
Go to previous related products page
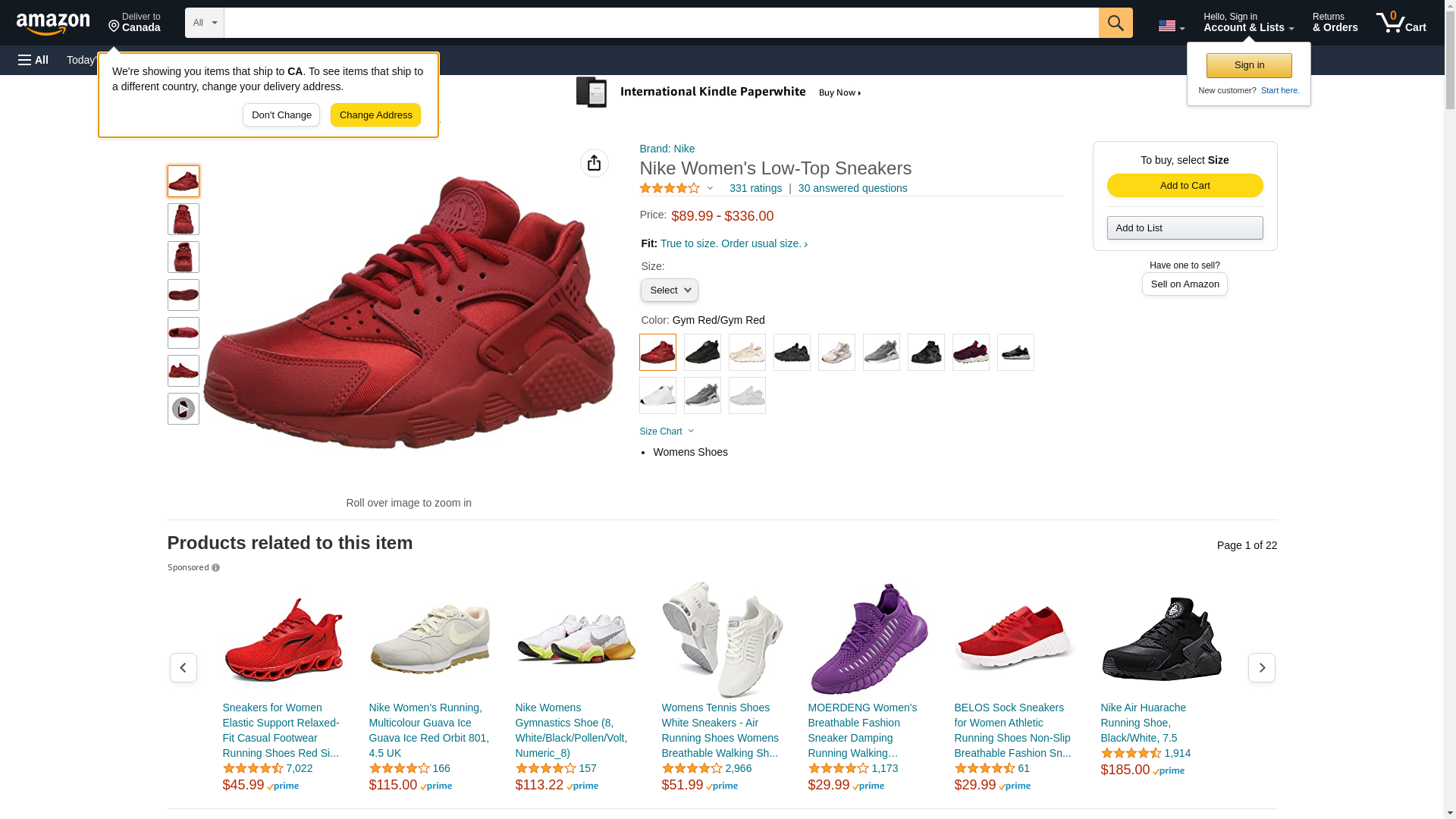[x=183, y=667]
